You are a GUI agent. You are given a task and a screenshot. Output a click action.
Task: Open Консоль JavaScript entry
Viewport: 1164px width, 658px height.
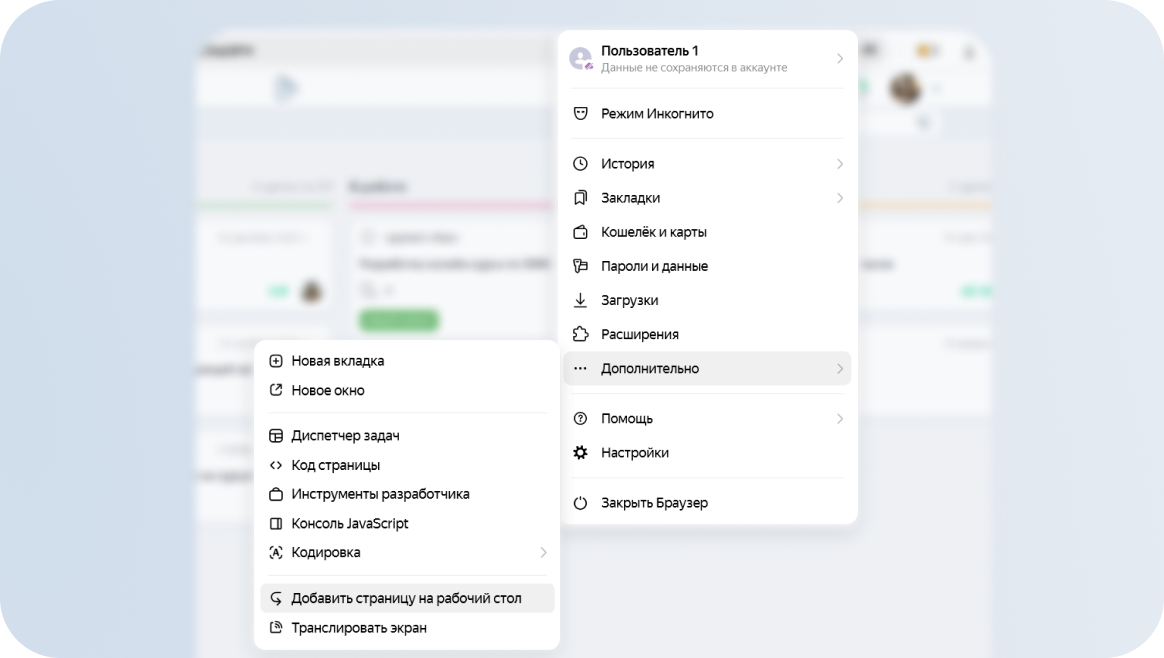click(x=349, y=524)
